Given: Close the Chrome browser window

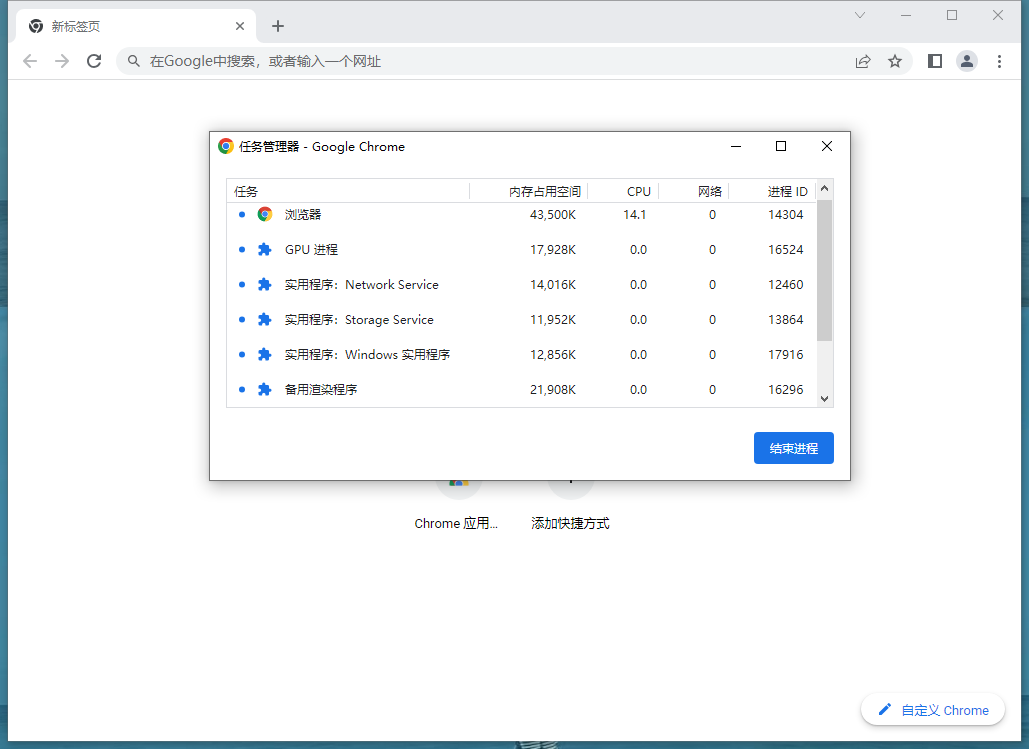Looking at the screenshot, I should point(998,15).
